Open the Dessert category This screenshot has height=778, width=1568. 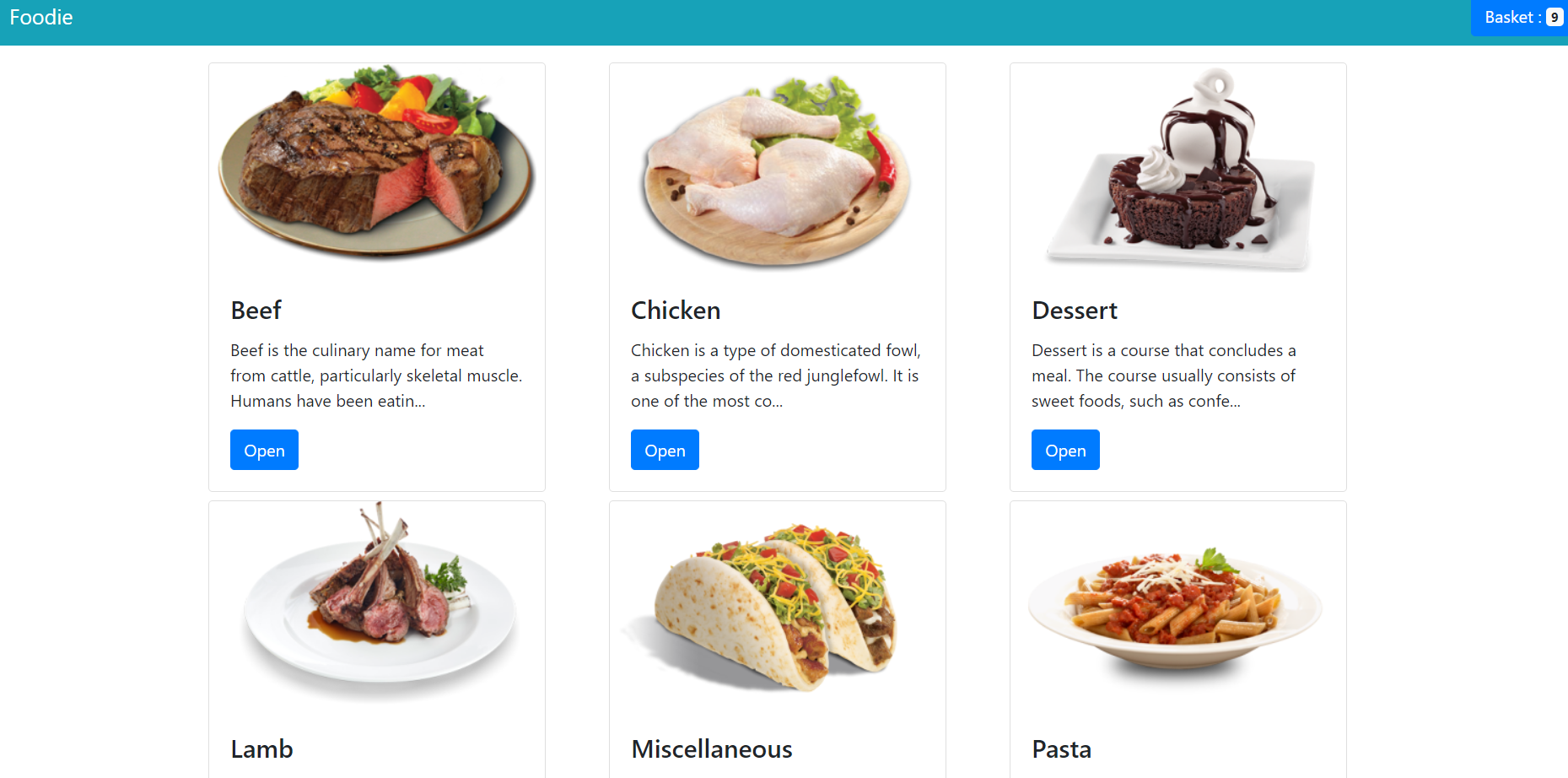point(1065,450)
